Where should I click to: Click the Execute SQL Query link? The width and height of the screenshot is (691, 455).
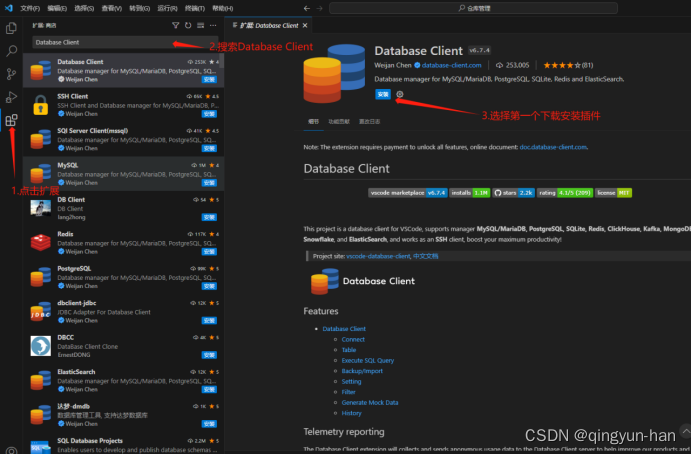click(x=368, y=361)
